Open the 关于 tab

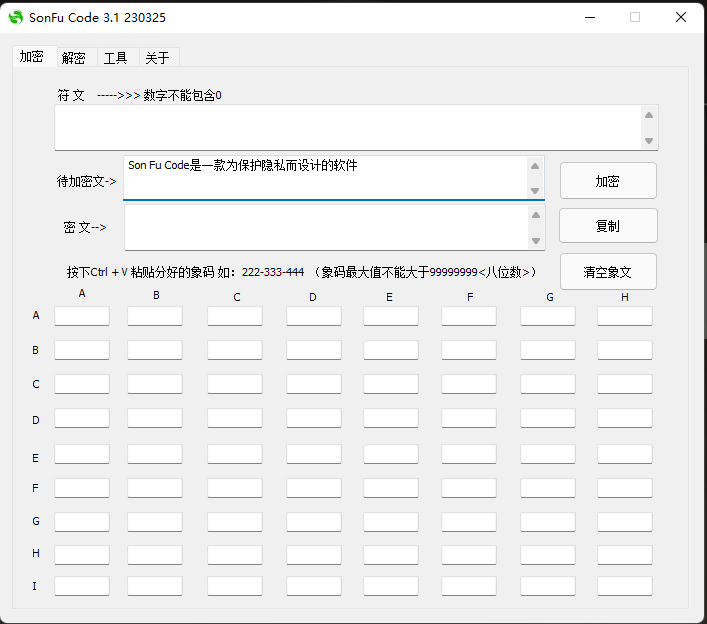coord(157,58)
